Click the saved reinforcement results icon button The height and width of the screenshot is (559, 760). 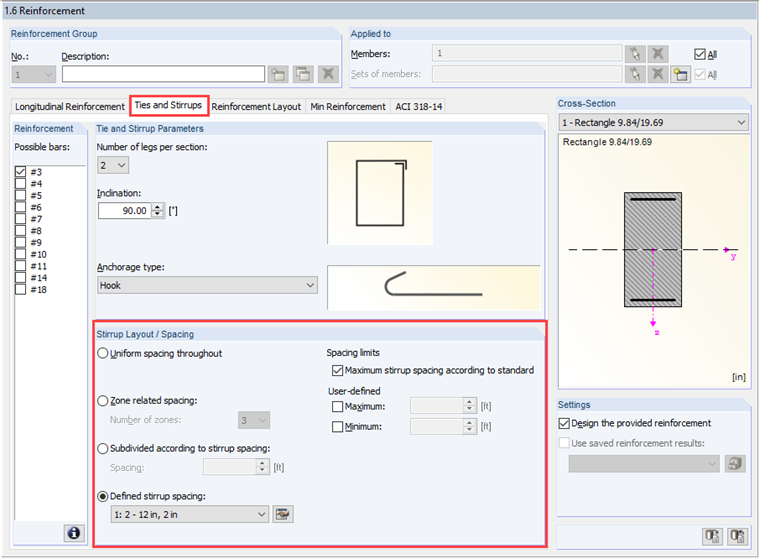[735, 463]
